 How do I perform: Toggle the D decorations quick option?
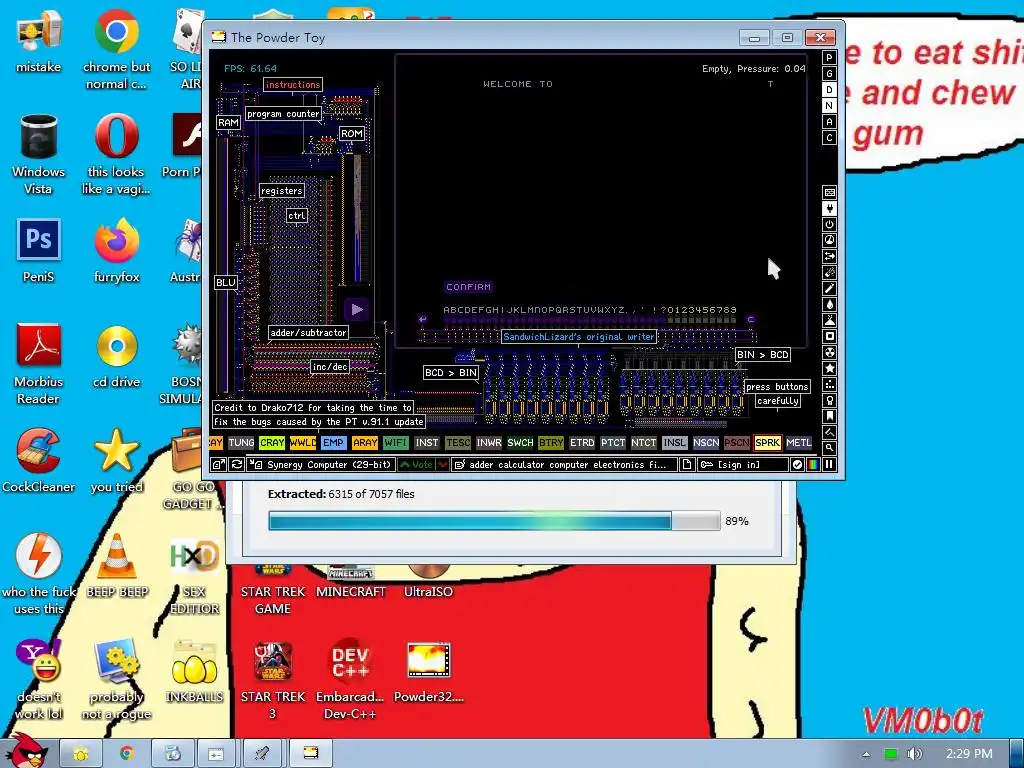[829, 89]
